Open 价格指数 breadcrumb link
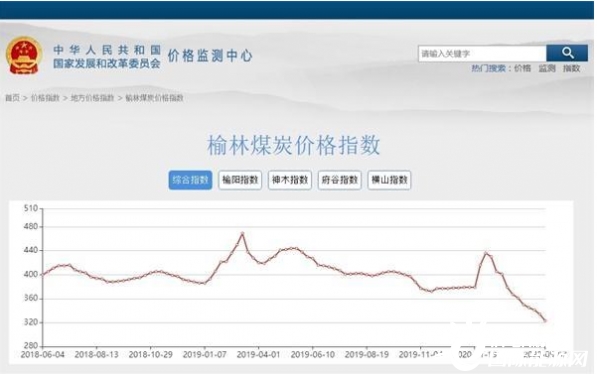This screenshot has height=374, width=597. coord(45,98)
